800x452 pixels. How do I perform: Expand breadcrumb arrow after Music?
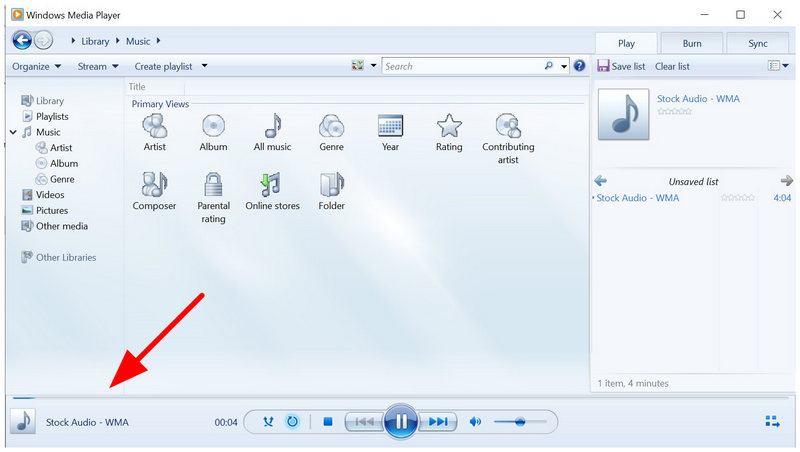(x=158, y=41)
